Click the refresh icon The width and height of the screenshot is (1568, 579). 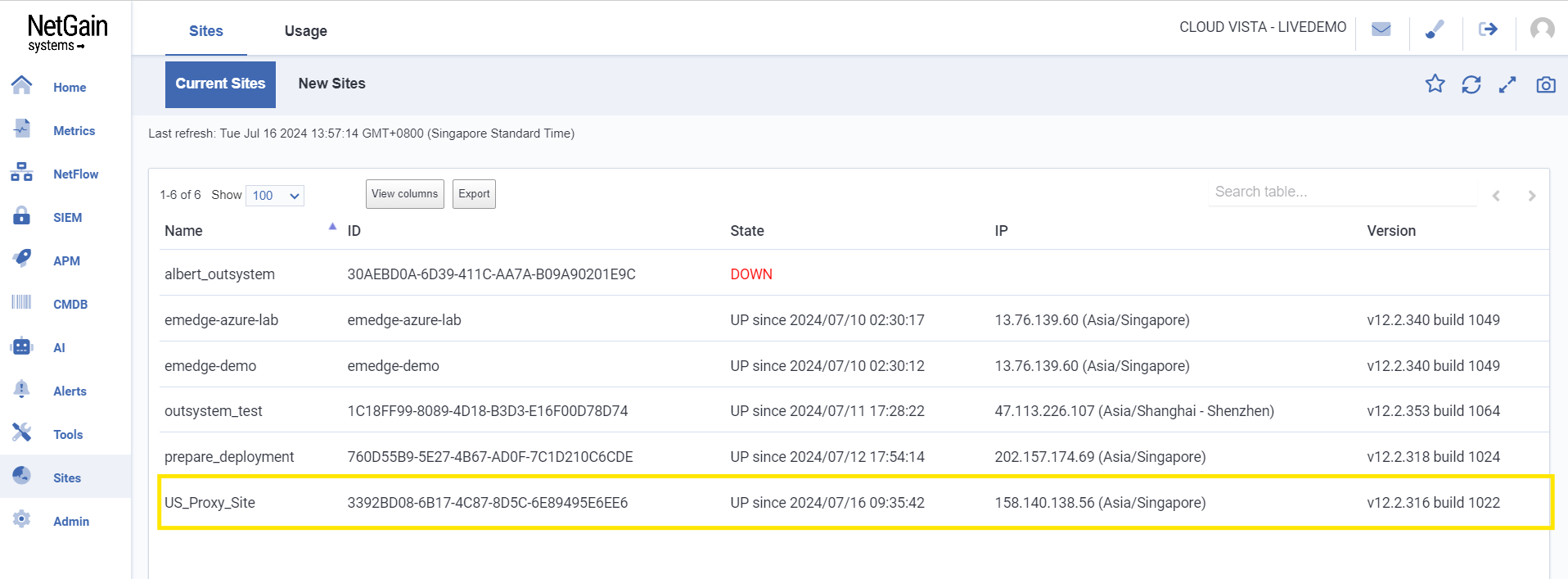pos(1471,84)
